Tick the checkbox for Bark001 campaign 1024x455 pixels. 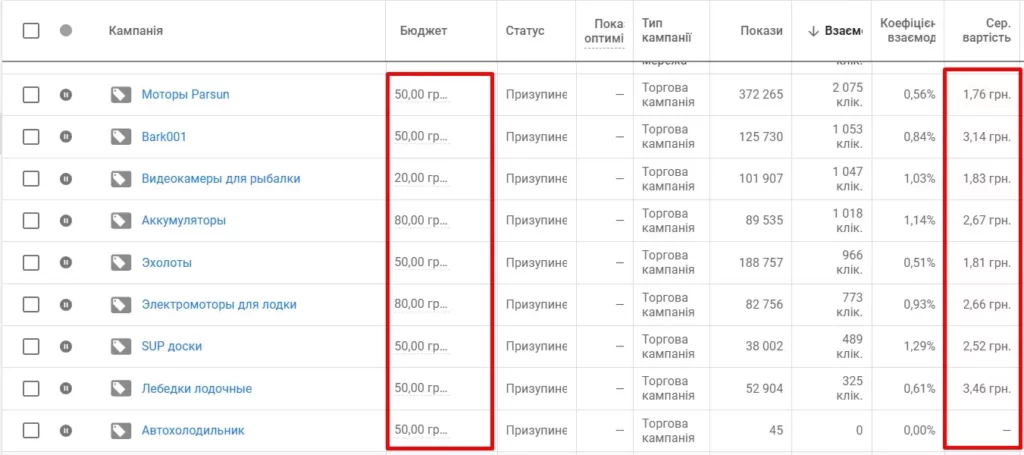[x=31, y=137]
